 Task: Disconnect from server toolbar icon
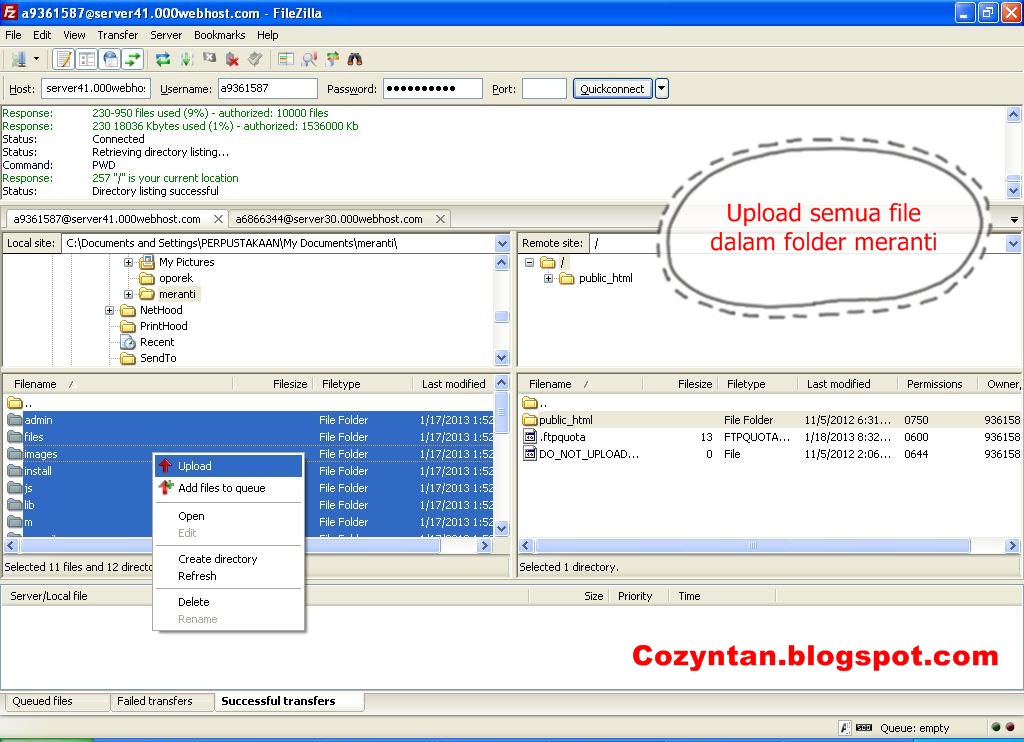[x=232, y=59]
